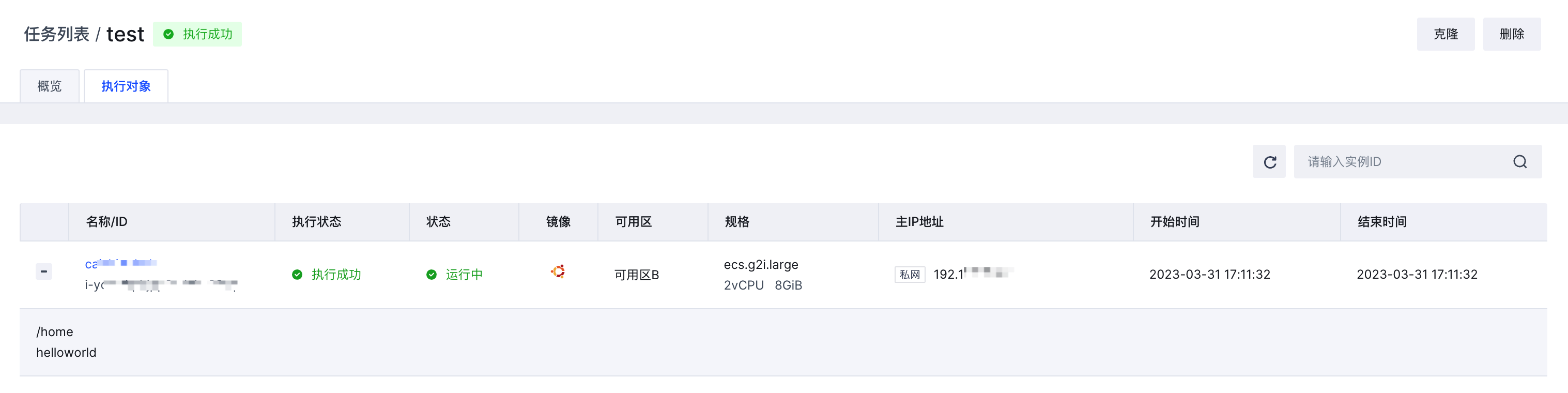
Task: Click the 删除 button
Action: point(1511,34)
